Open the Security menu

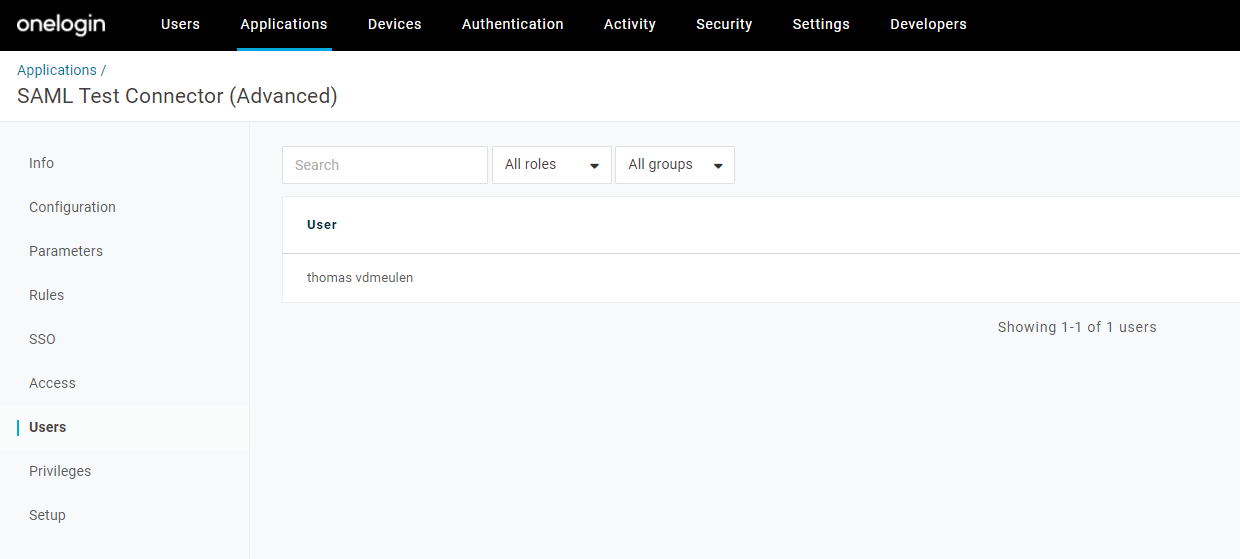click(x=724, y=24)
